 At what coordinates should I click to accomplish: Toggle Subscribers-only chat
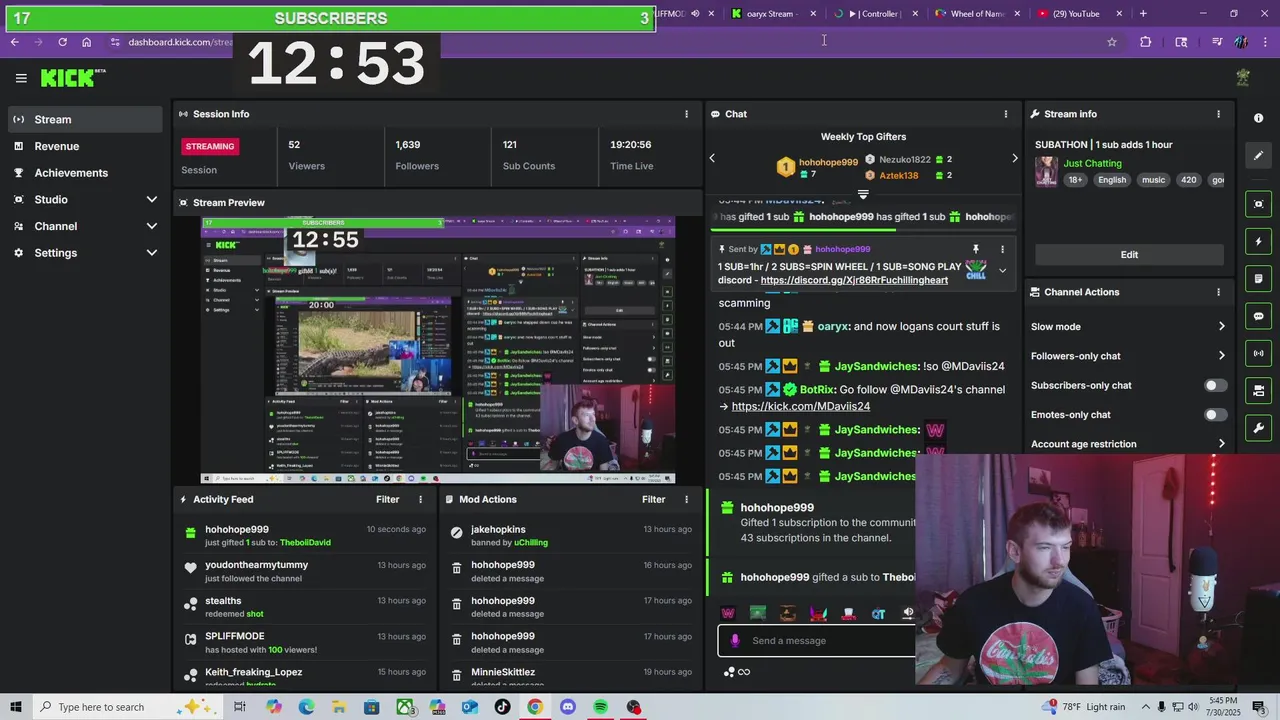click(1215, 385)
